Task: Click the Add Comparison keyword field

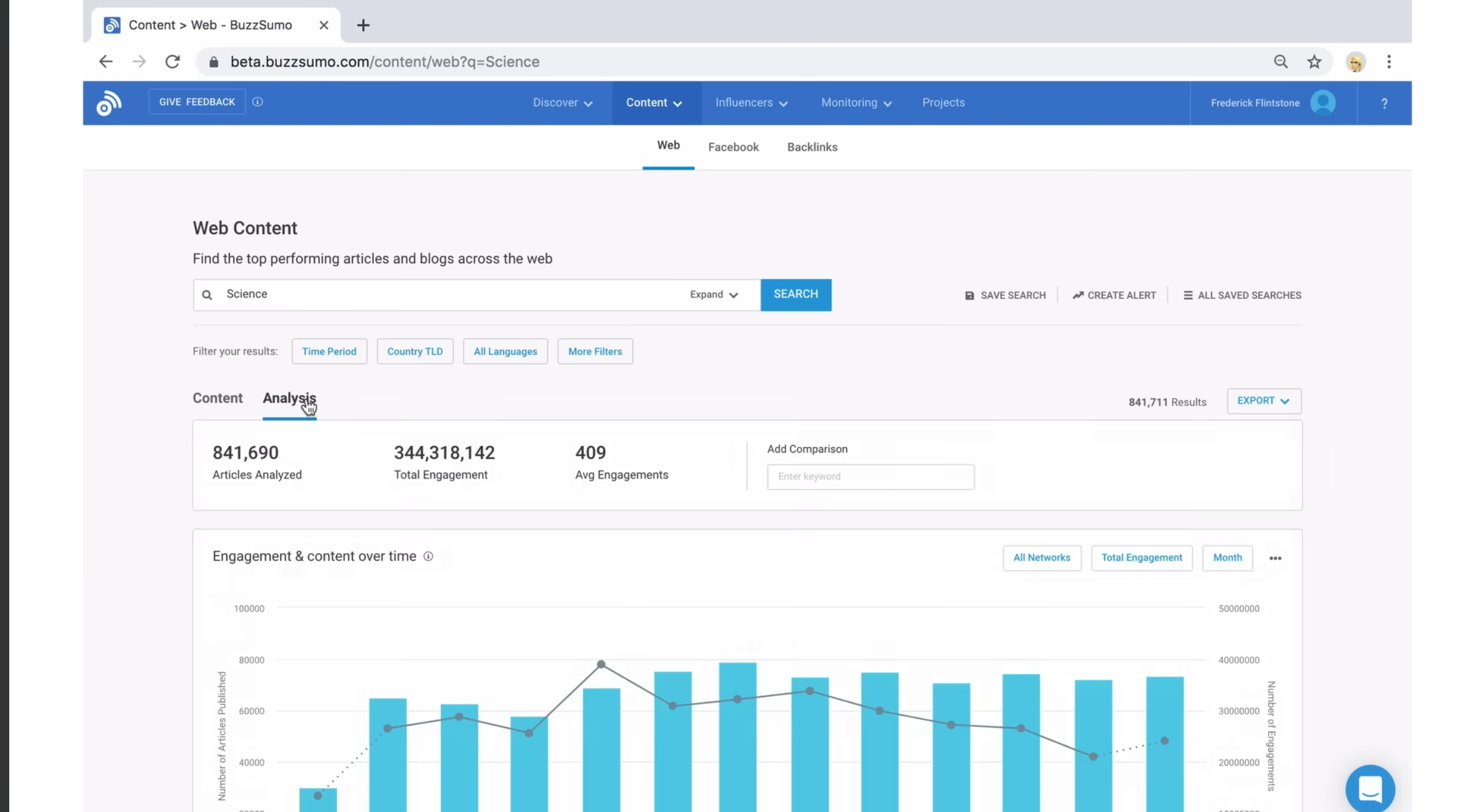Action: (x=870, y=477)
